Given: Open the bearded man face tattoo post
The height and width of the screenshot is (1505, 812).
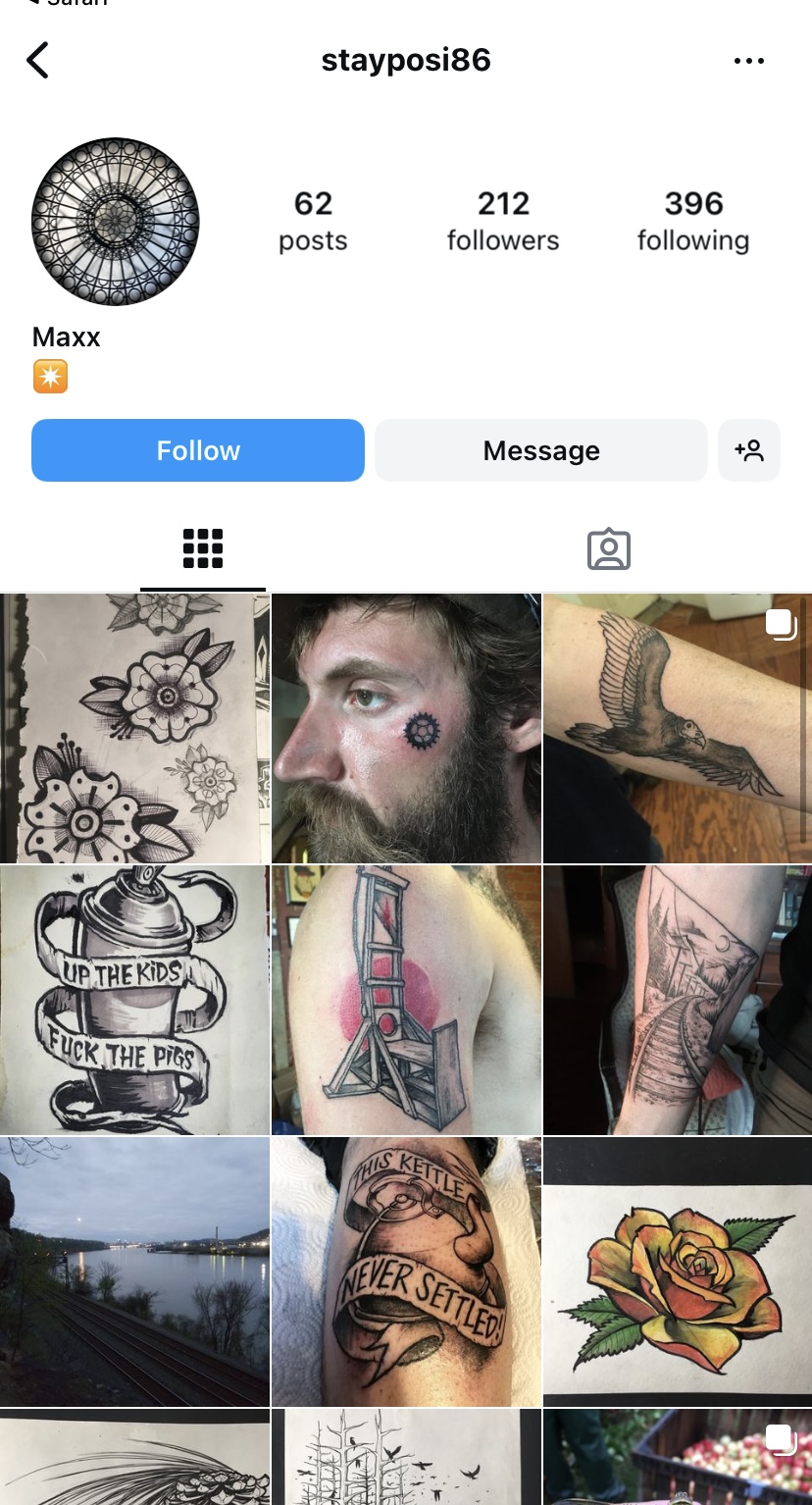Looking at the screenshot, I should tap(406, 728).
